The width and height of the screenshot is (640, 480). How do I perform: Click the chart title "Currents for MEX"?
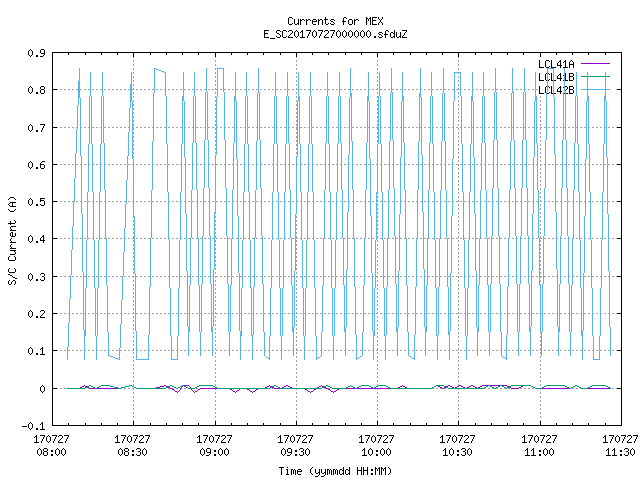tap(335, 21)
